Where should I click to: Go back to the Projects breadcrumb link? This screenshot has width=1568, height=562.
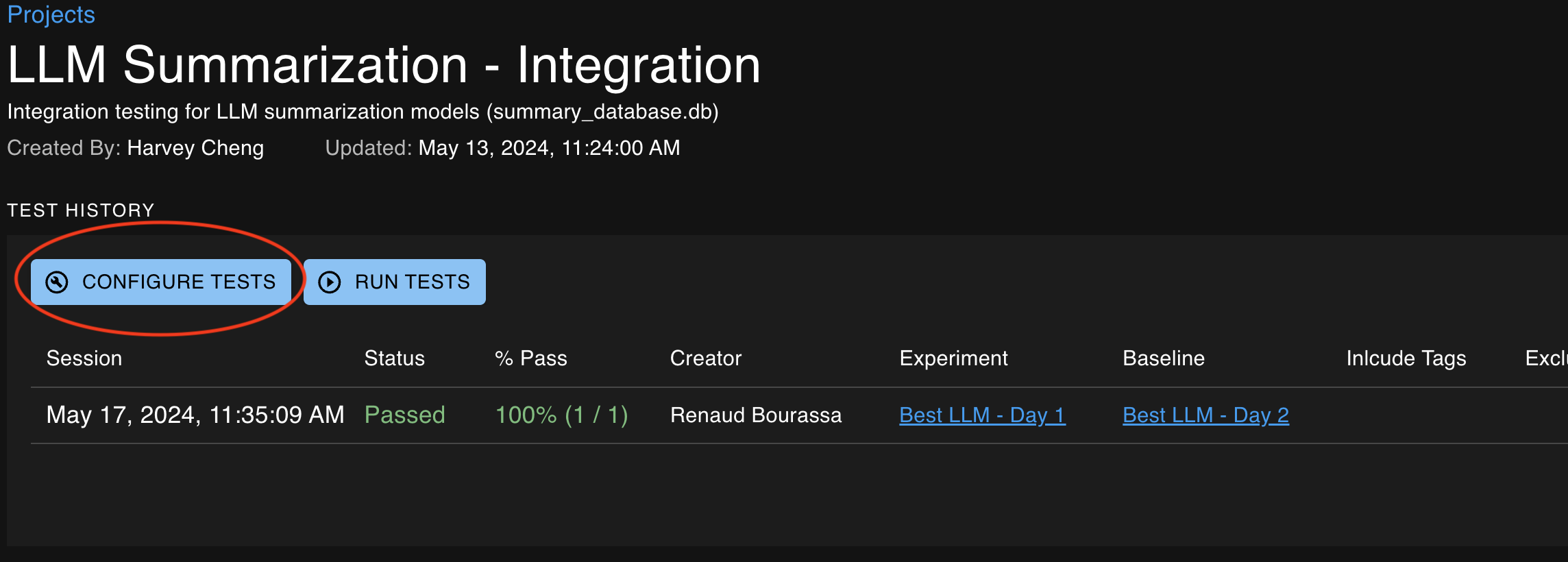51,14
